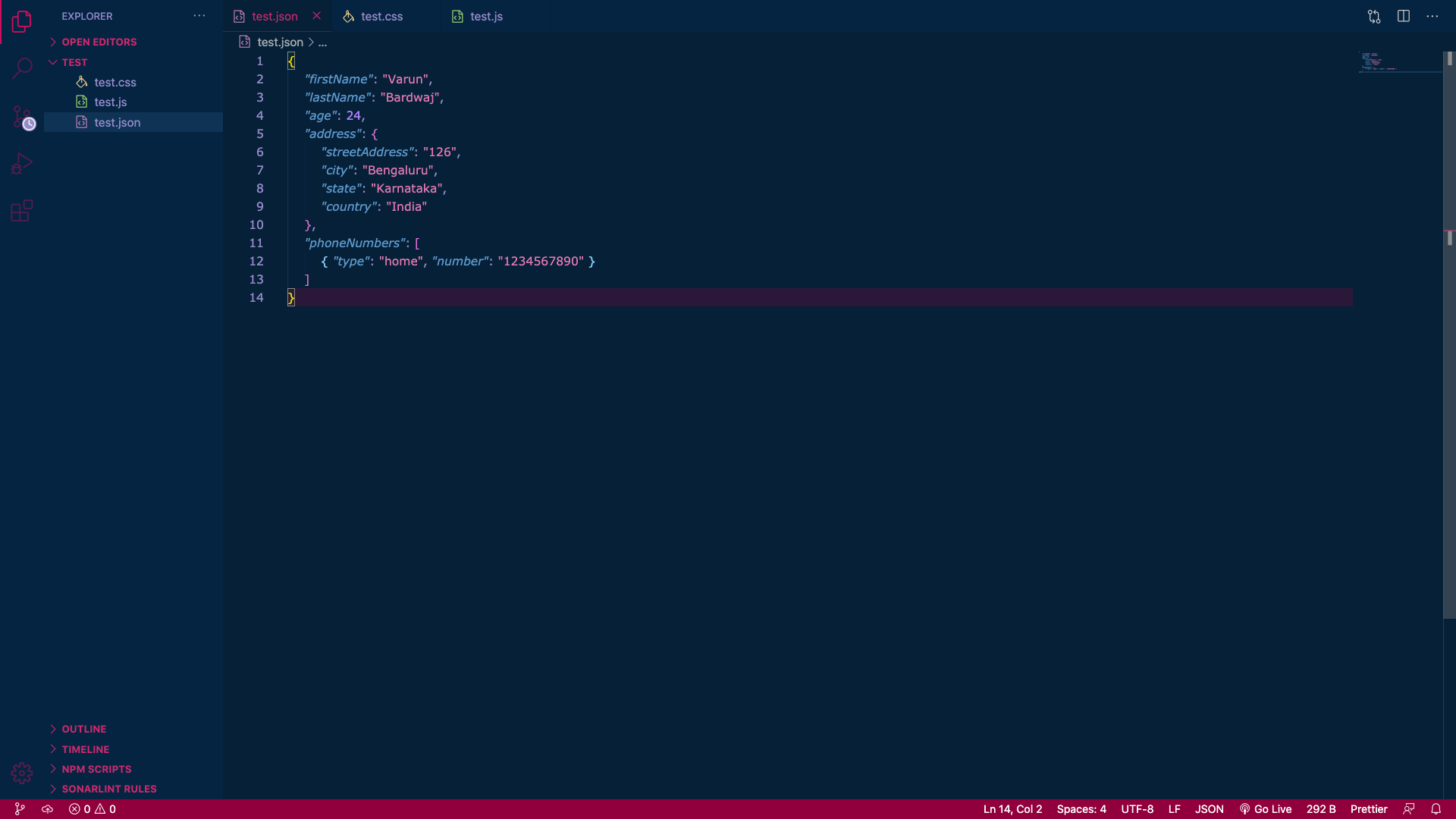Open the Run and Debug view
The height and width of the screenshot is (819, 1456).
coord(22,164)
